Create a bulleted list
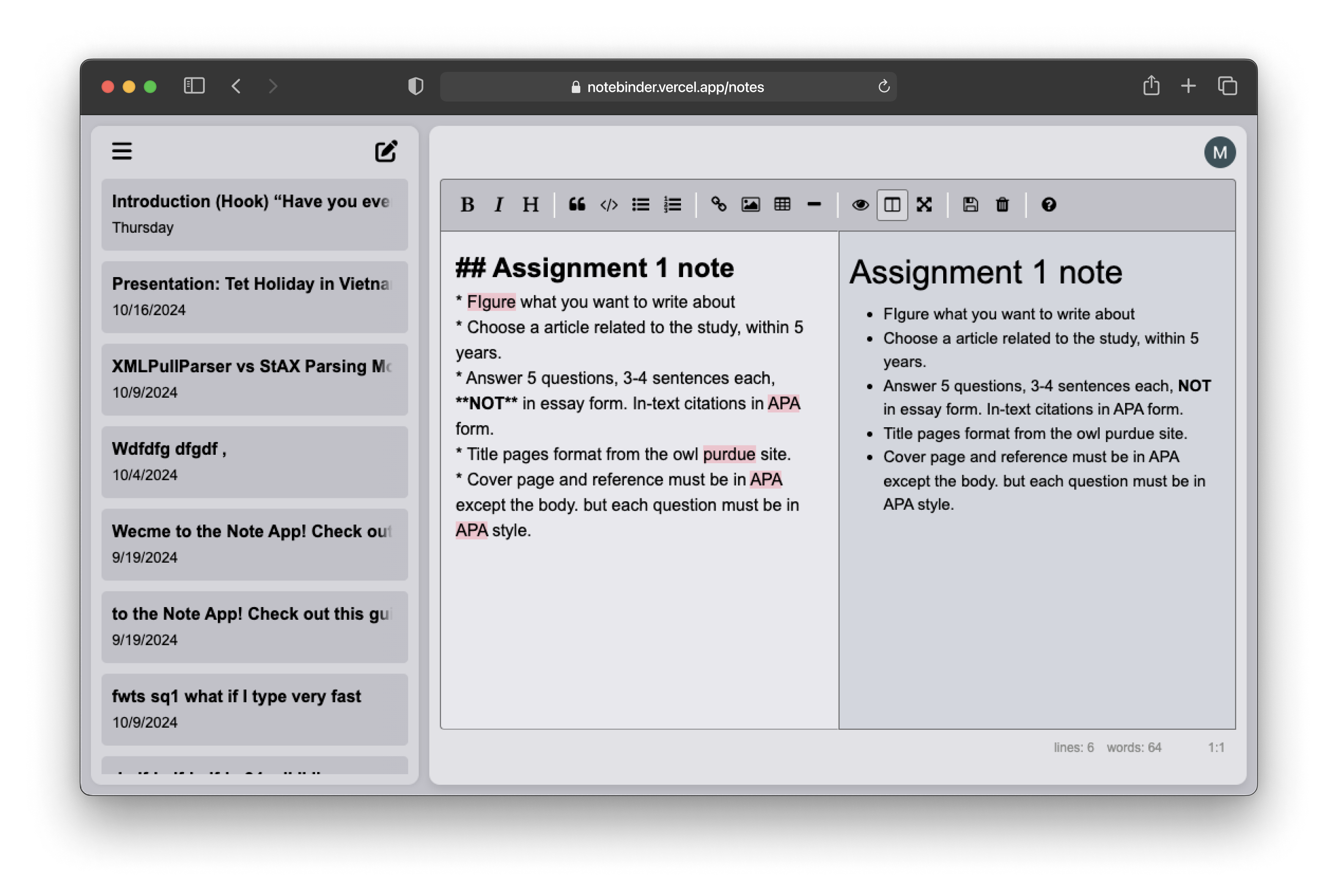 pos(640,205)
